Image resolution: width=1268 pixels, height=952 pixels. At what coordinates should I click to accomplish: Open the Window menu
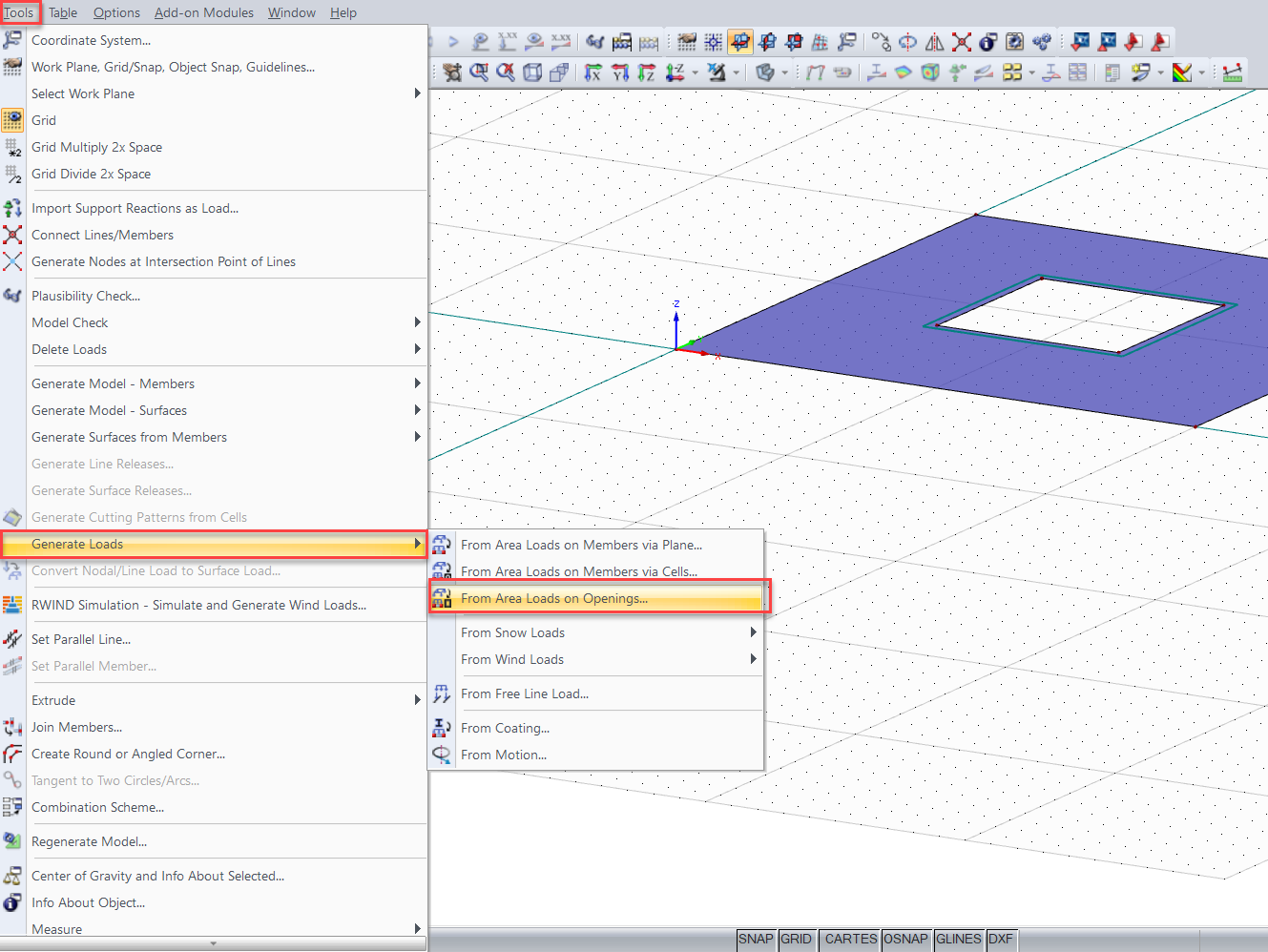(292, 12)
